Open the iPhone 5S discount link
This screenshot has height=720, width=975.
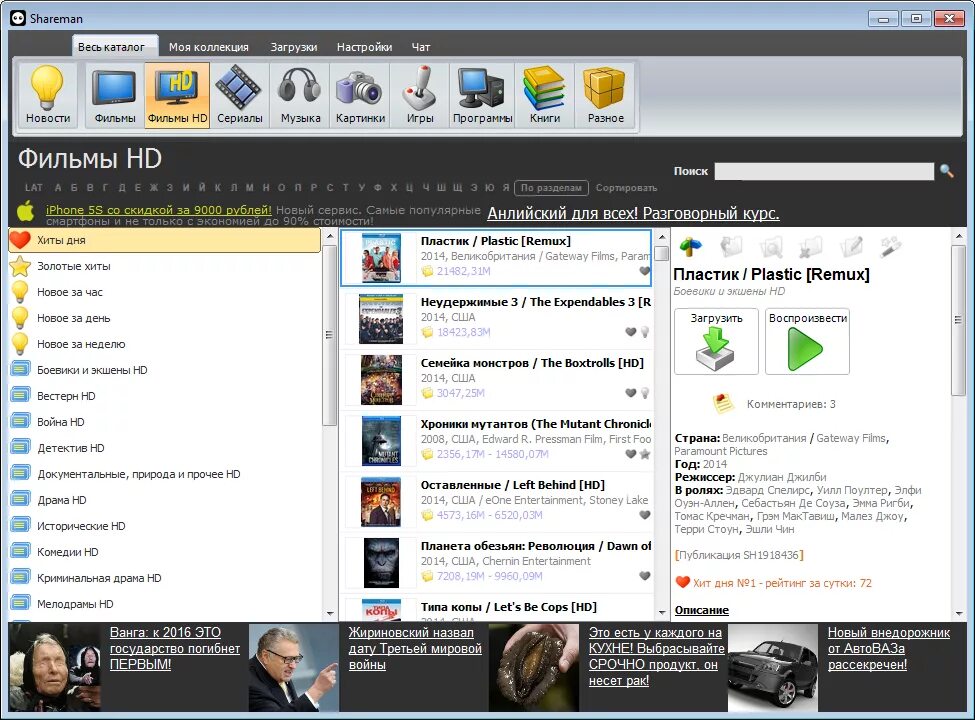(159, 210)
